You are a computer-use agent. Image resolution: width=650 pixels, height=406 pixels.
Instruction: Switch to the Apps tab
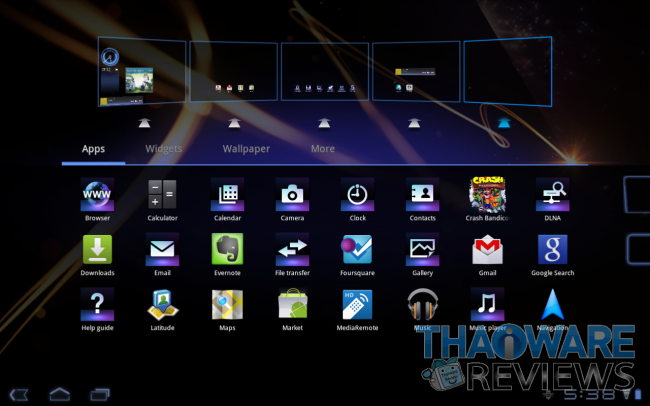93,149
